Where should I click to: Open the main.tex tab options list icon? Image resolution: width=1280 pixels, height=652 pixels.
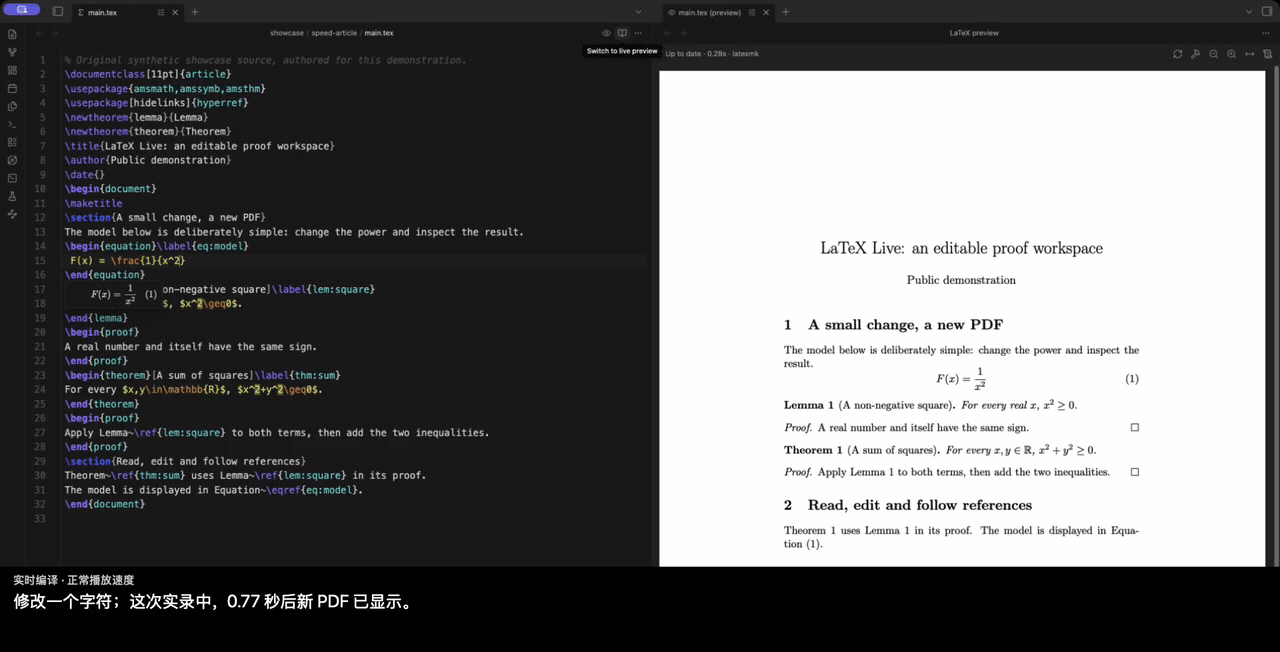[161, 12]
